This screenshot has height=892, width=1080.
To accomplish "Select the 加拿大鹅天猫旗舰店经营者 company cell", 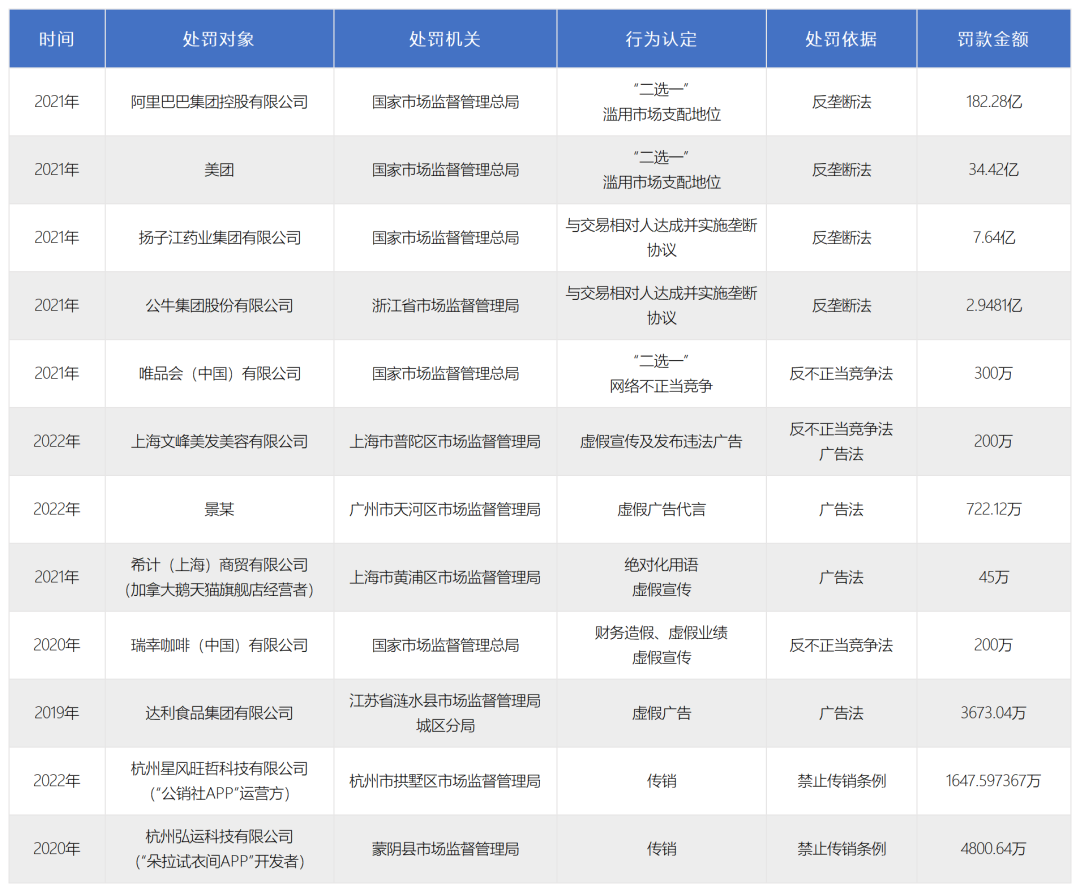I will pos(219,577).
